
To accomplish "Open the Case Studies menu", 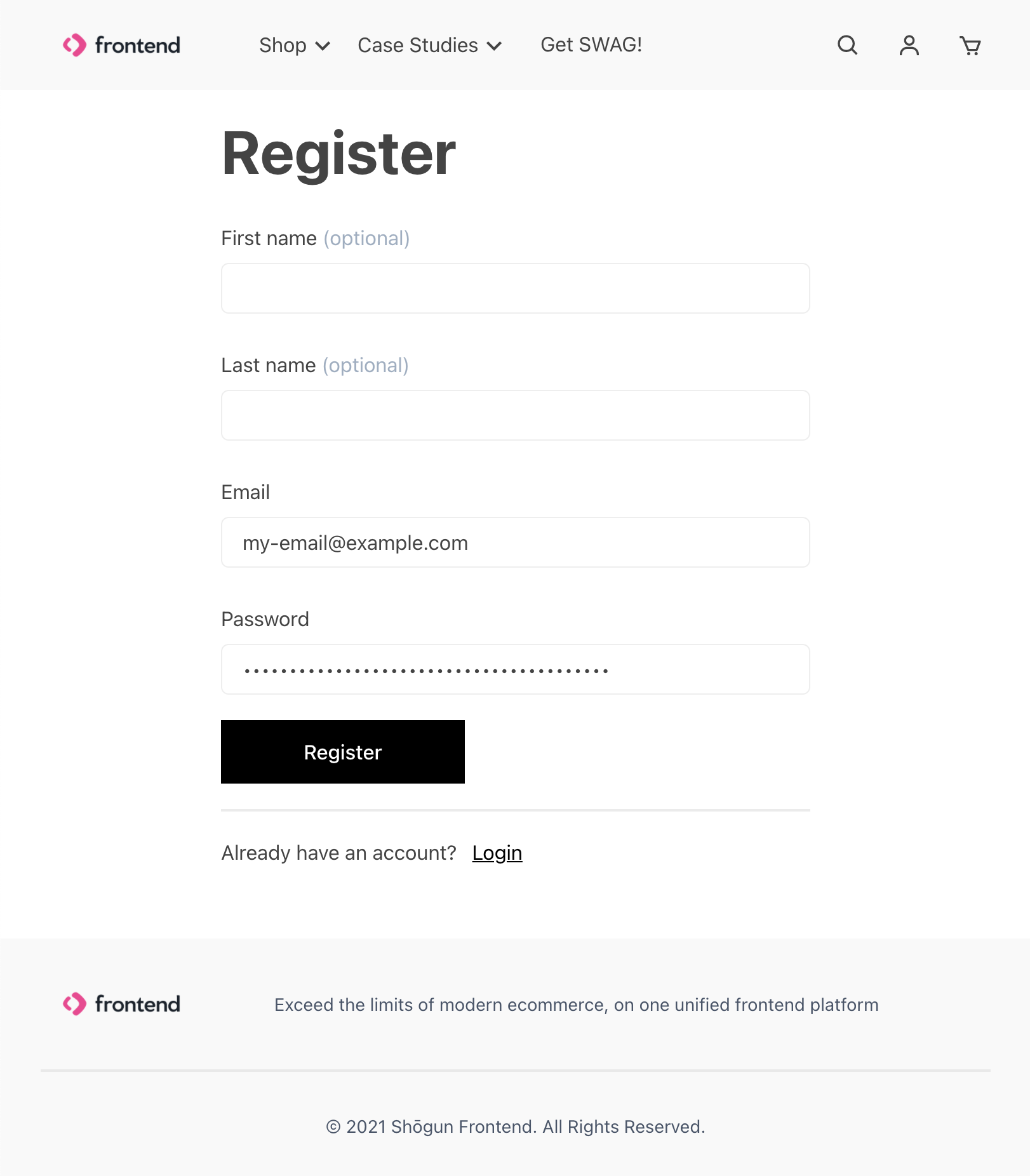I will click(x=418, y=45).
